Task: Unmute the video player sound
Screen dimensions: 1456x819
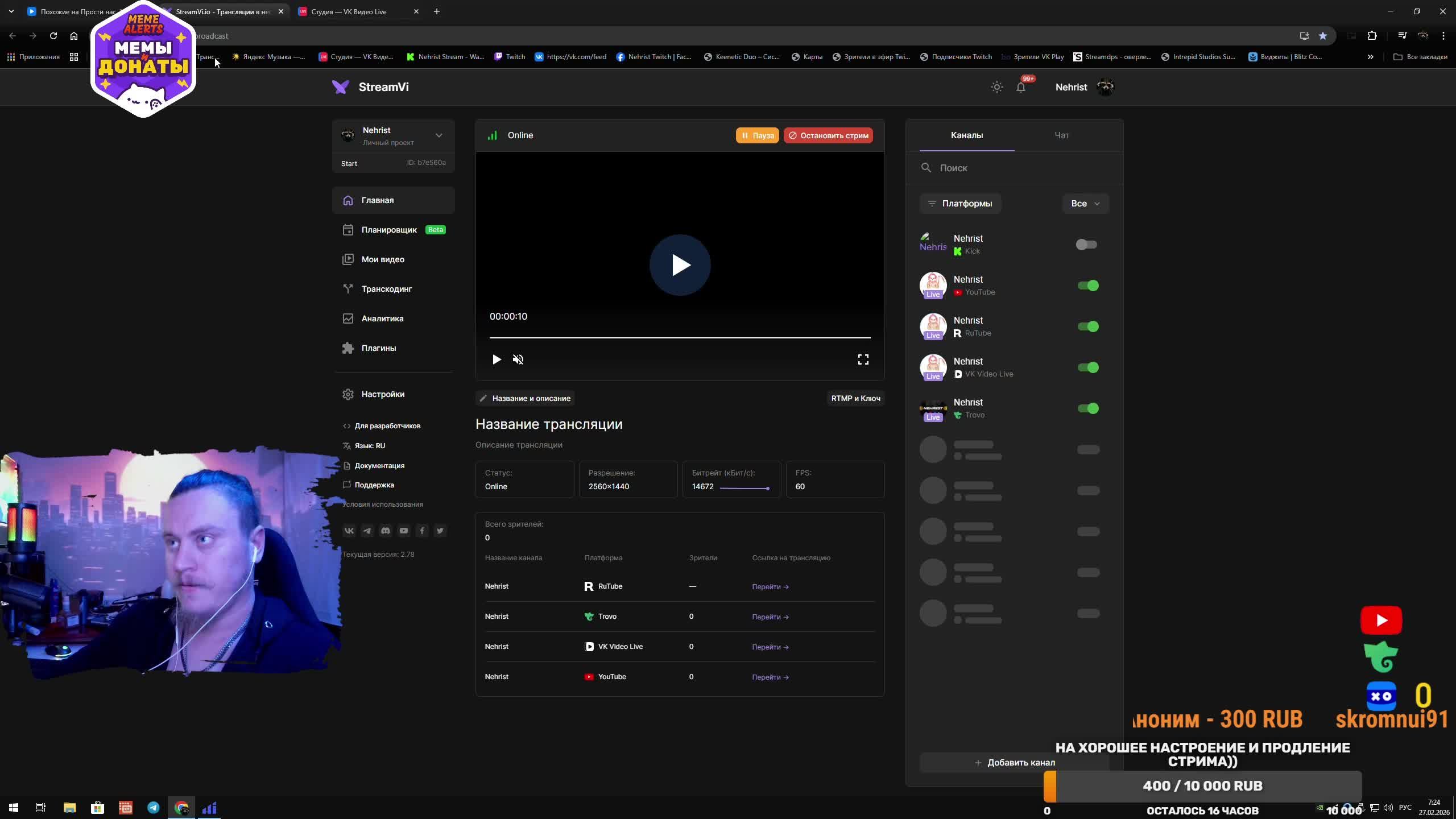Action: click(x=518, y=359)
